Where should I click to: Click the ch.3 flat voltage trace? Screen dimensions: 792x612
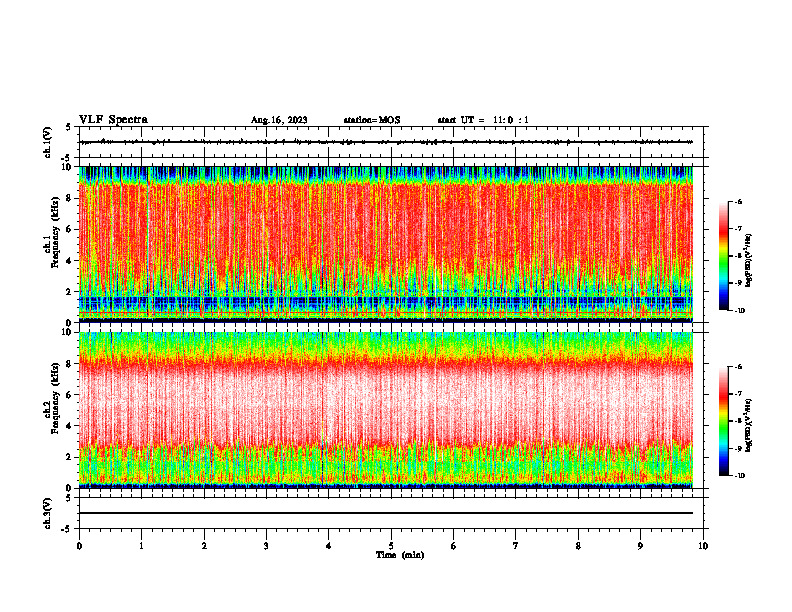point(386,513)
